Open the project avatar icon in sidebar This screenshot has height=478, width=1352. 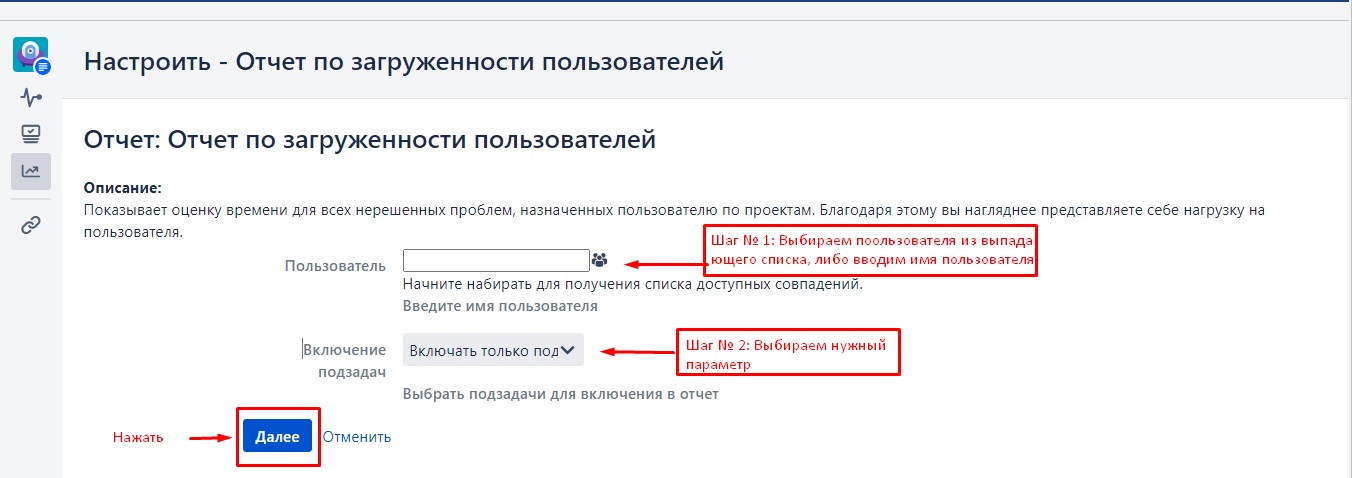point(31,55)
